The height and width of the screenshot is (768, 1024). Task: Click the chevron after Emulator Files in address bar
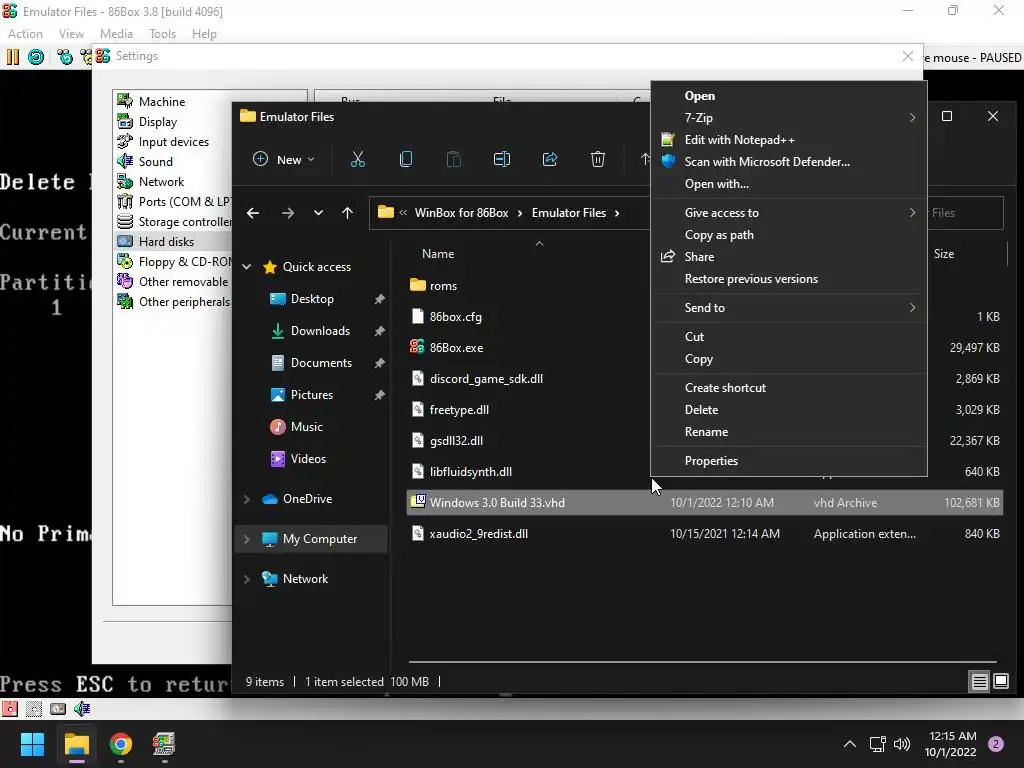(x=616, y=213)
